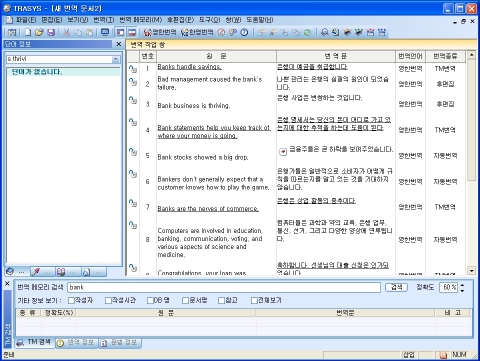Screen dimensions: 480x361
Task: Click the 정확도 60% value field
Action: [x=449, y=287]
